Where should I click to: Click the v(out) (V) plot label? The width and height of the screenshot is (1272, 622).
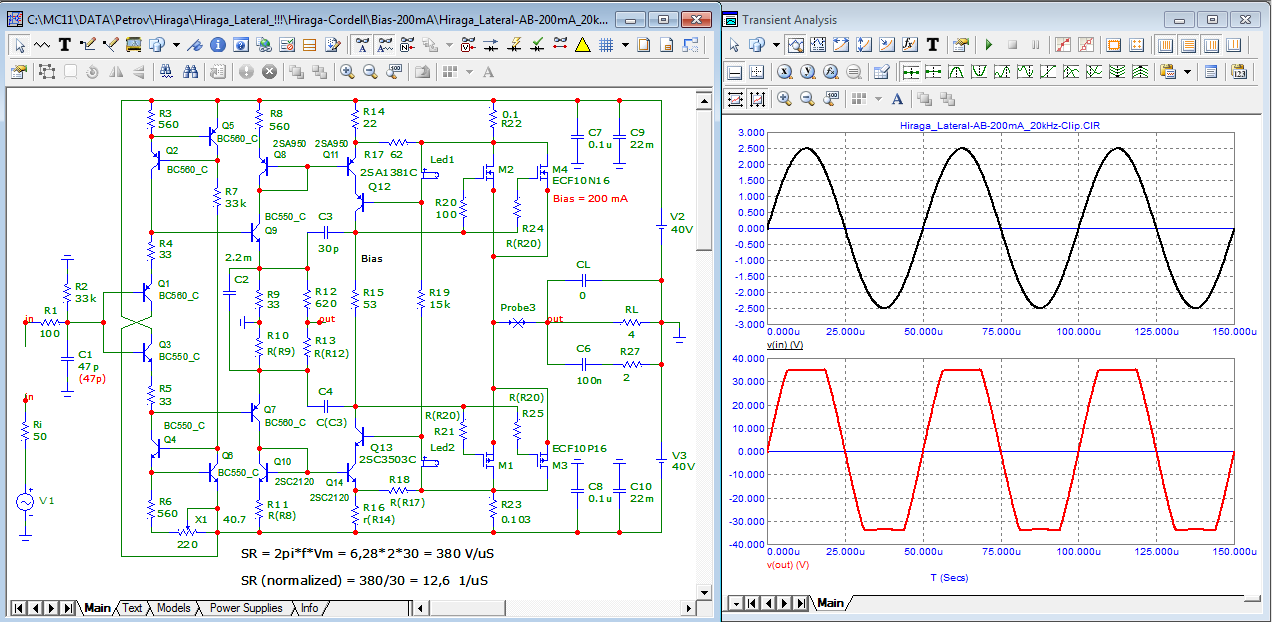click(x=790, y=564)
